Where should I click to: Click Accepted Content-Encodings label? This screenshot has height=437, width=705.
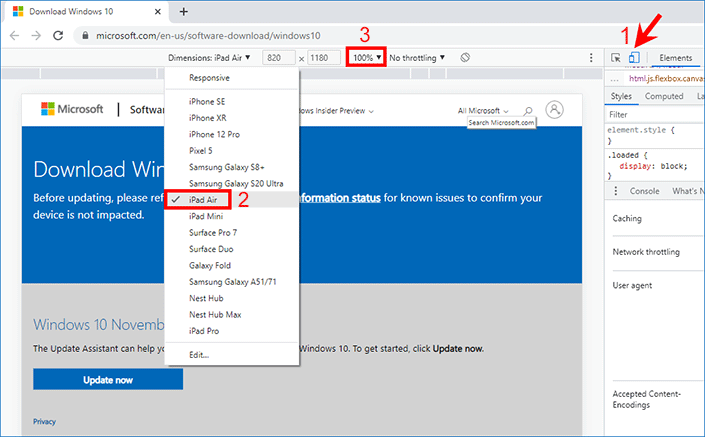tap(647, 400)
